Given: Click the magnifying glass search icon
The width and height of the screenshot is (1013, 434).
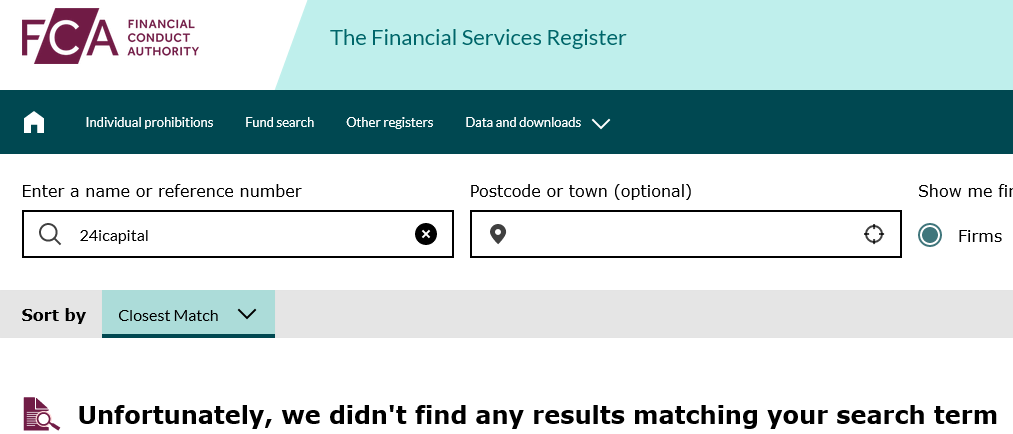Looking at the screenshot, I should tap(50, 234).
